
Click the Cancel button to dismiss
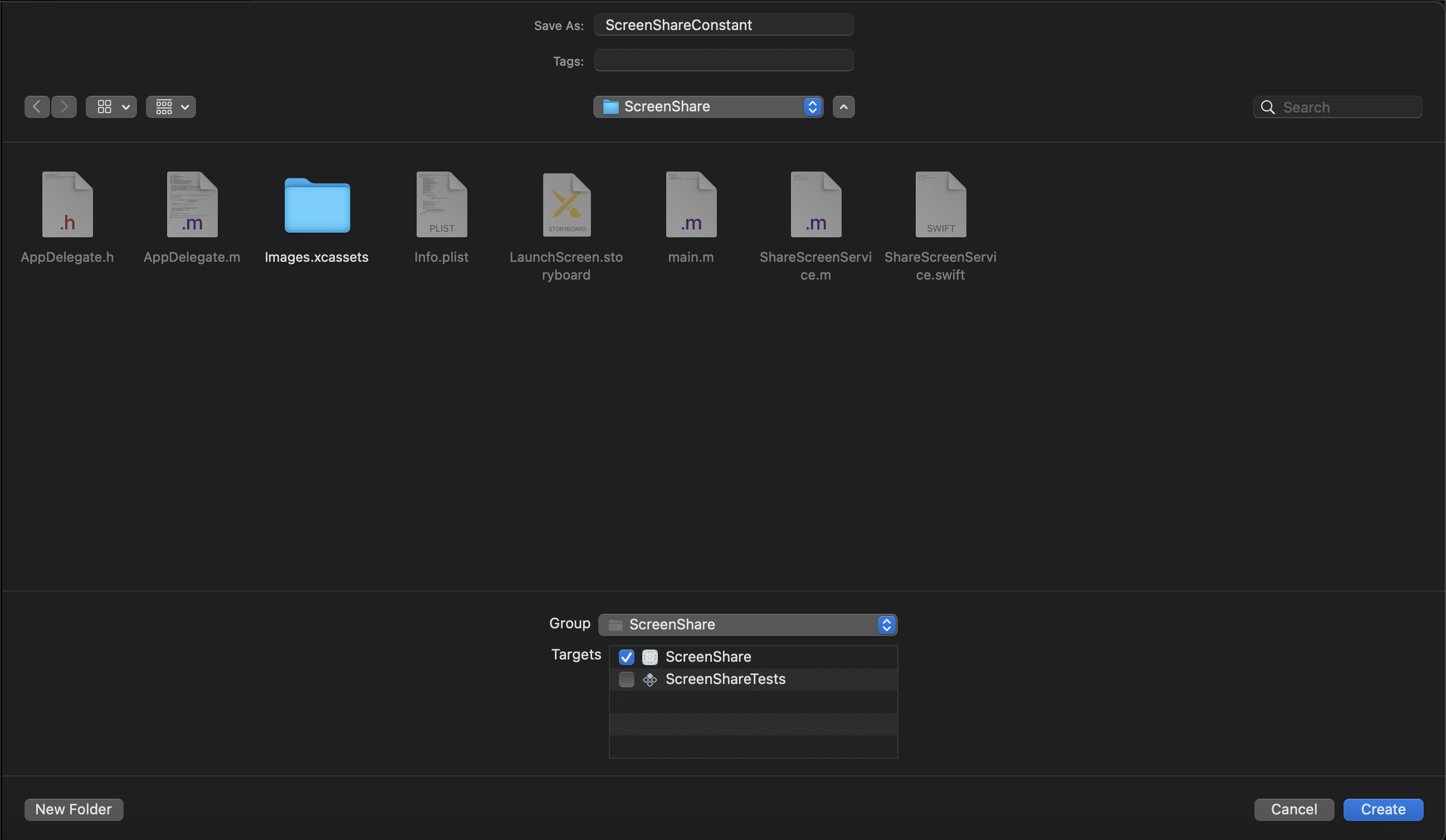coord(1294,809)
